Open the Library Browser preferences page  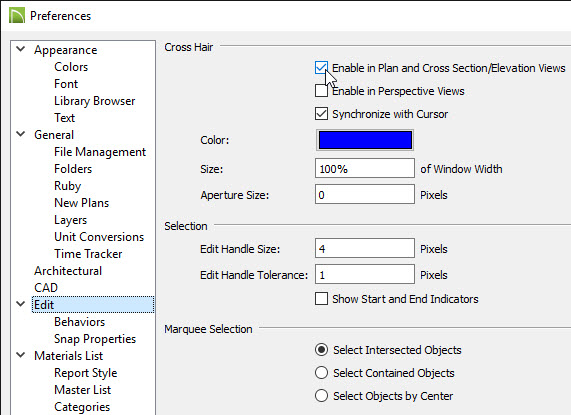click(x=94, y=101)
